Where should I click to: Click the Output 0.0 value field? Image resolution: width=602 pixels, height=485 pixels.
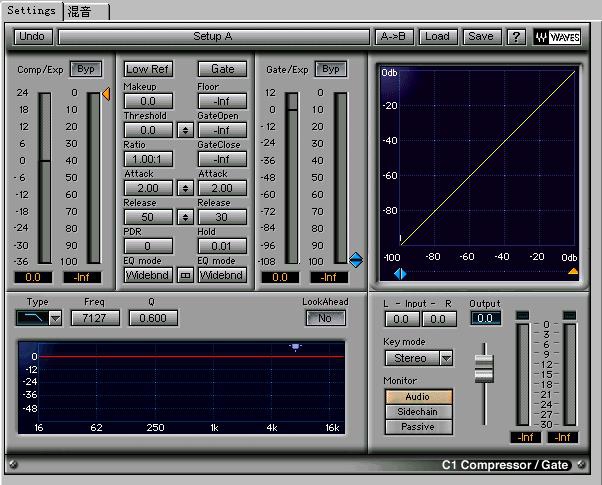pyautogui.click(x=486, y=318)
